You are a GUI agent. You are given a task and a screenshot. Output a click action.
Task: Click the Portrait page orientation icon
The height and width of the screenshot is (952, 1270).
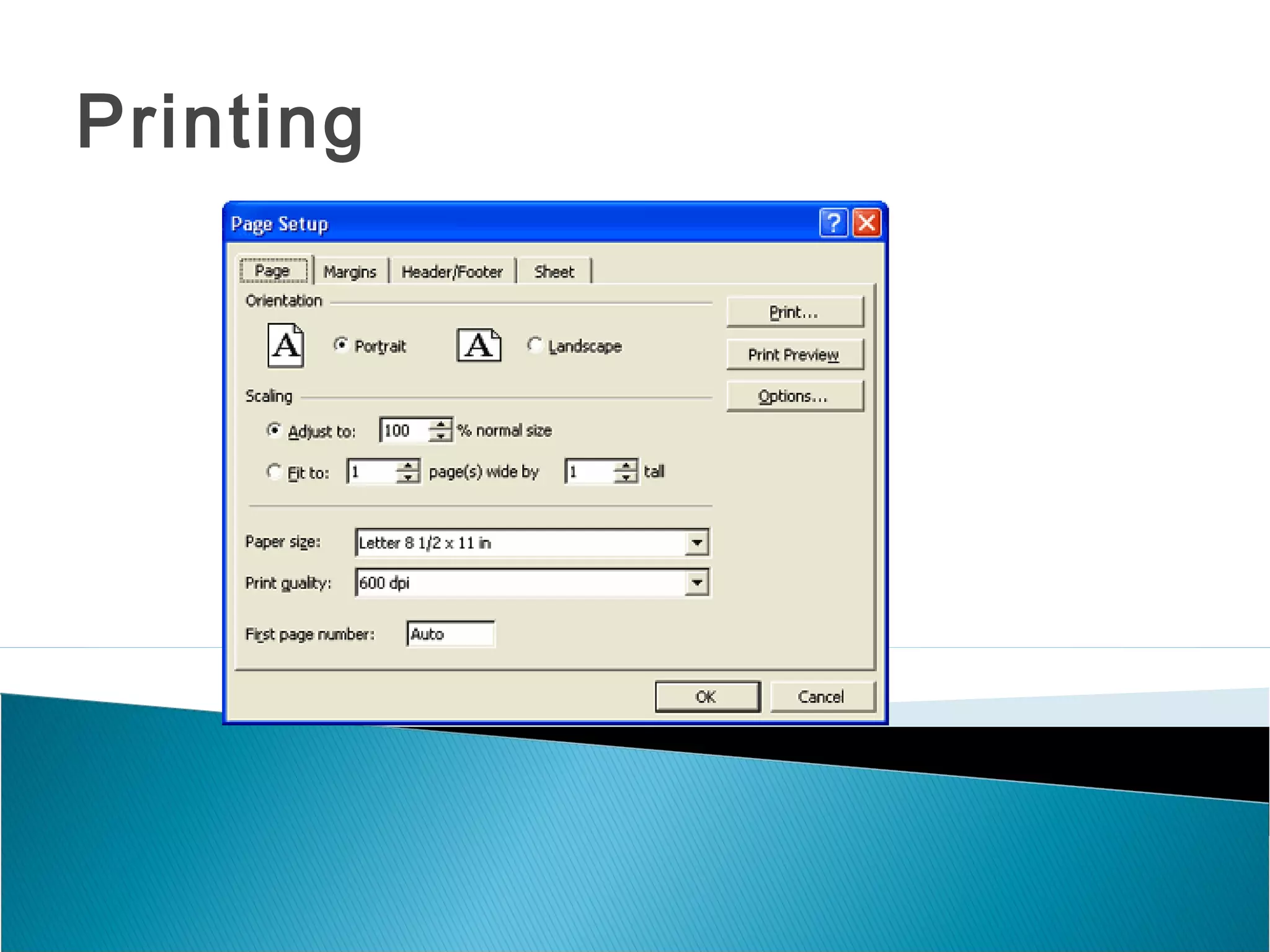285,345
